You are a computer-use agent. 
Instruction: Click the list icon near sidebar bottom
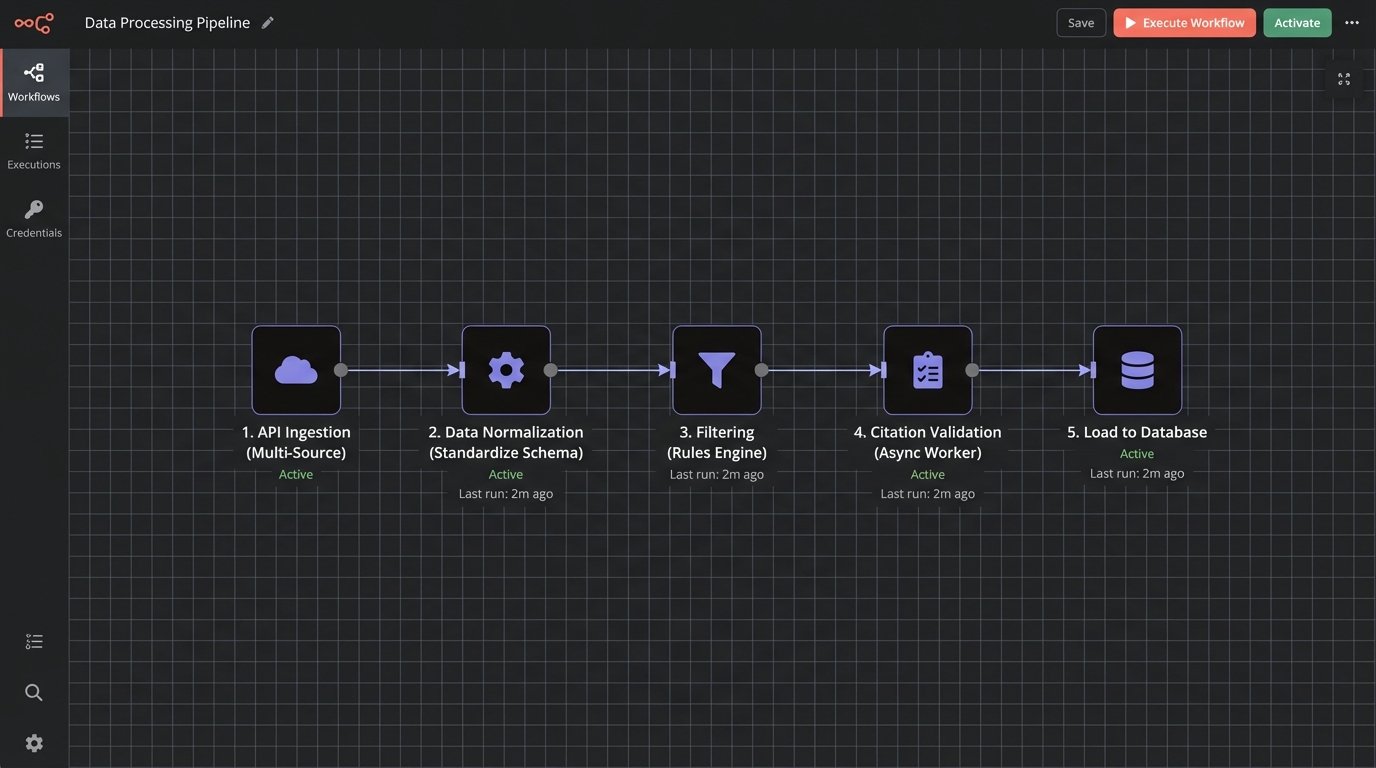[x=33, y=639]
